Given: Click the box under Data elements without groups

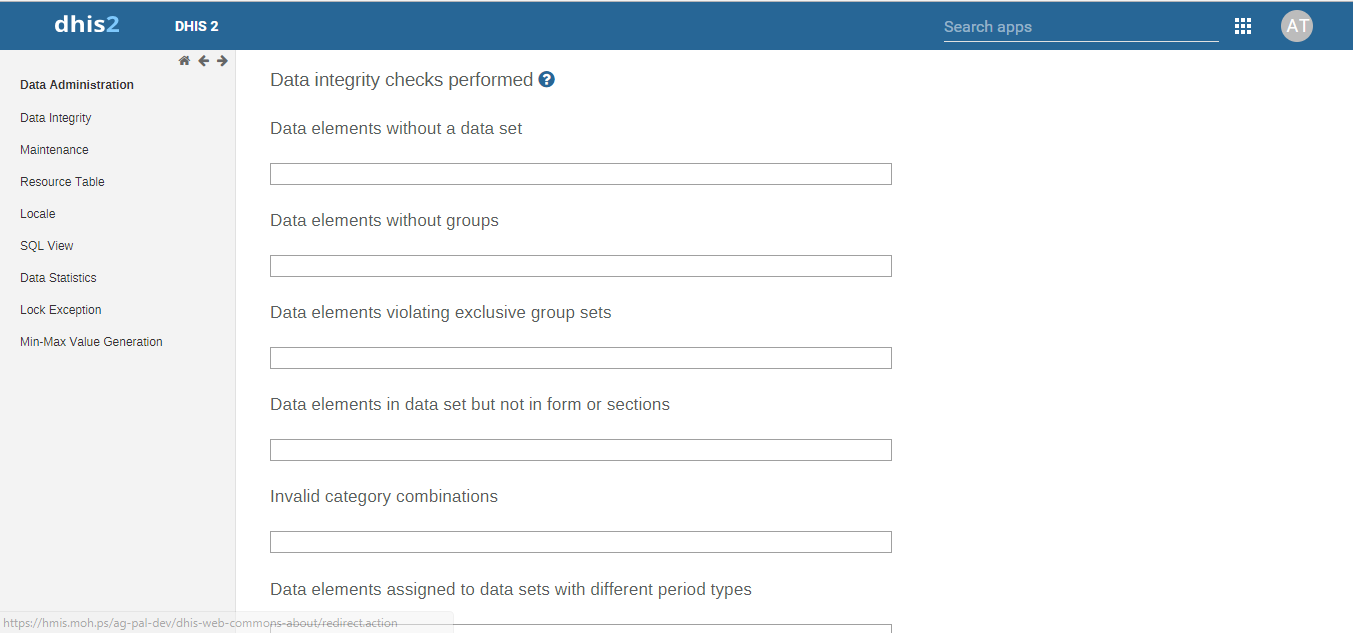Looking at the screenshot, I should click(x=580, y=266).
